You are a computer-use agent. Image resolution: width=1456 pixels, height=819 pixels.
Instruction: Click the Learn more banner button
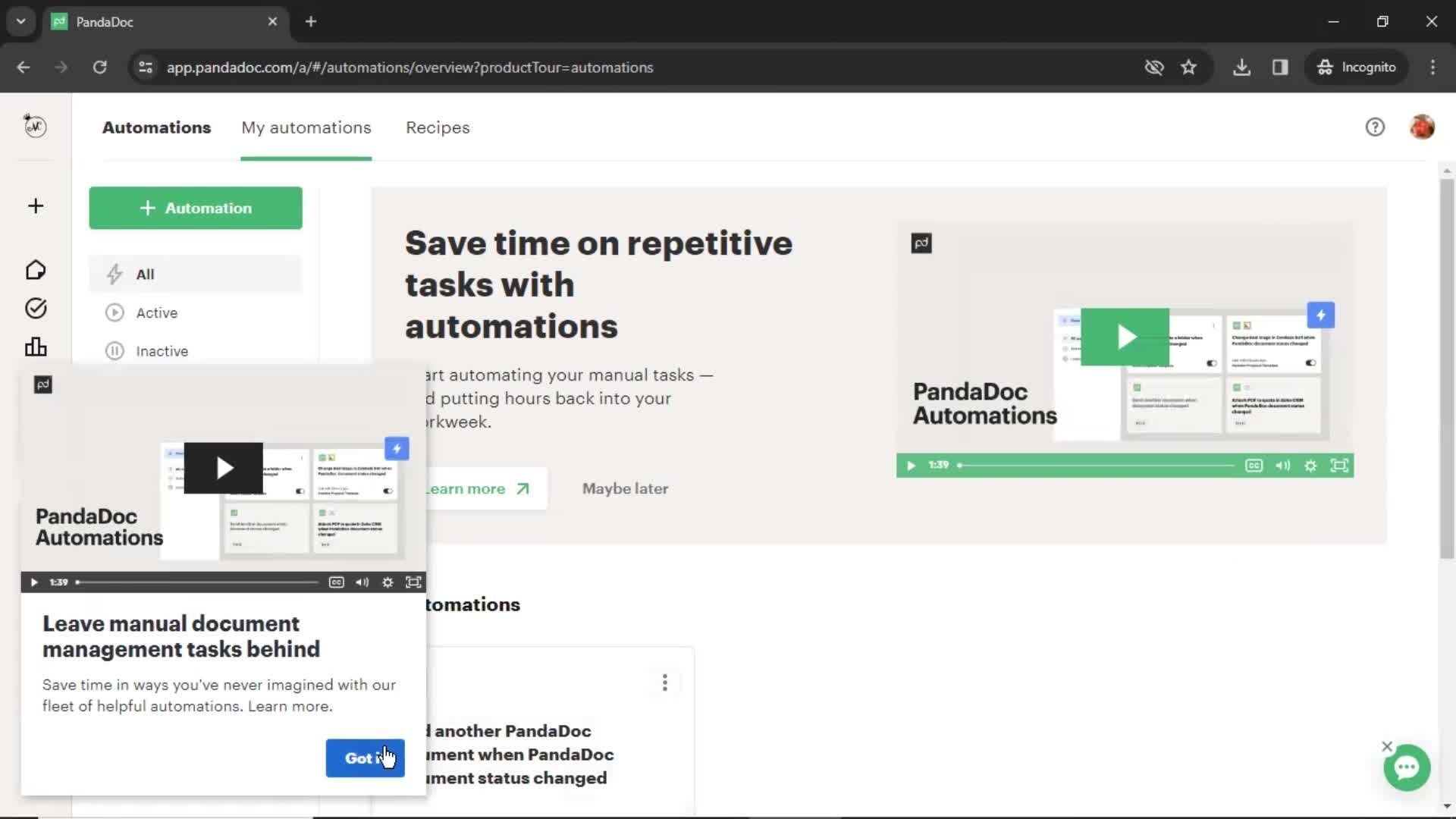485,489
